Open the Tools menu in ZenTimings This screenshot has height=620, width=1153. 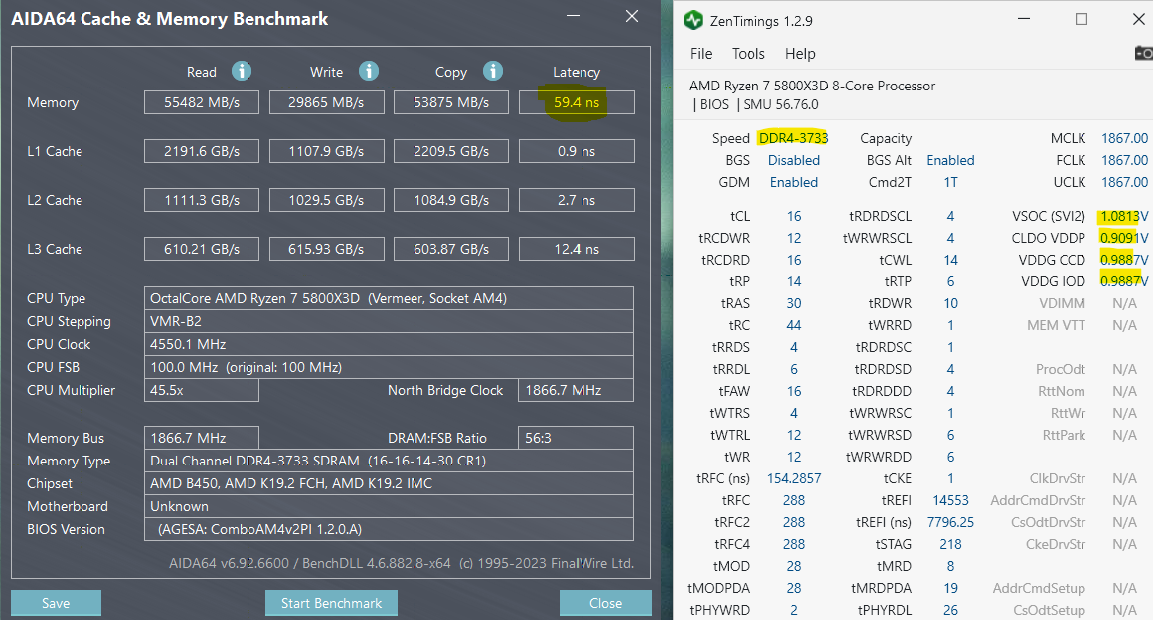click(748, 54)
